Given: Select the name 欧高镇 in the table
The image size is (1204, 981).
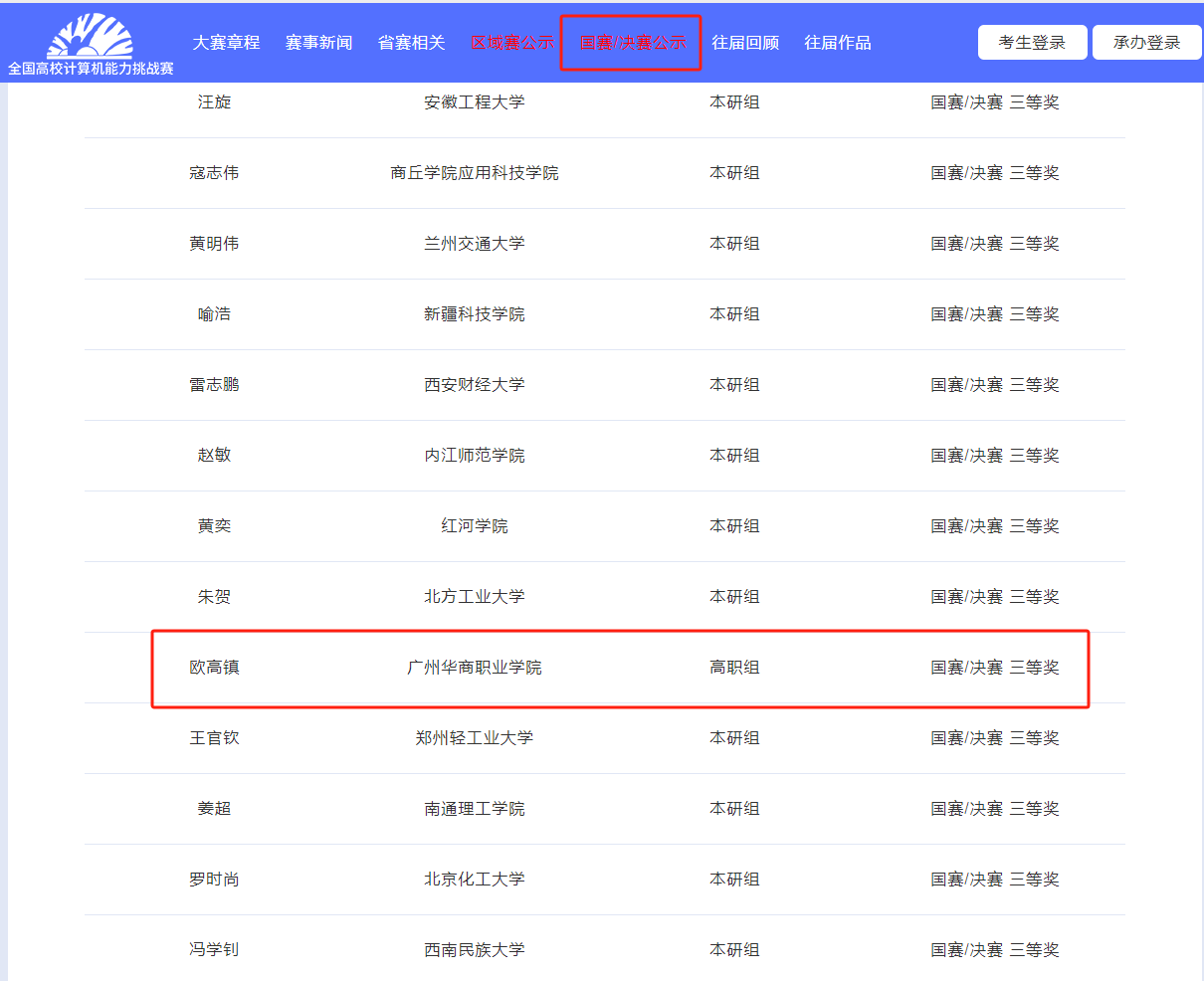Looking at the screenshot, I should [x=214, y=668].
